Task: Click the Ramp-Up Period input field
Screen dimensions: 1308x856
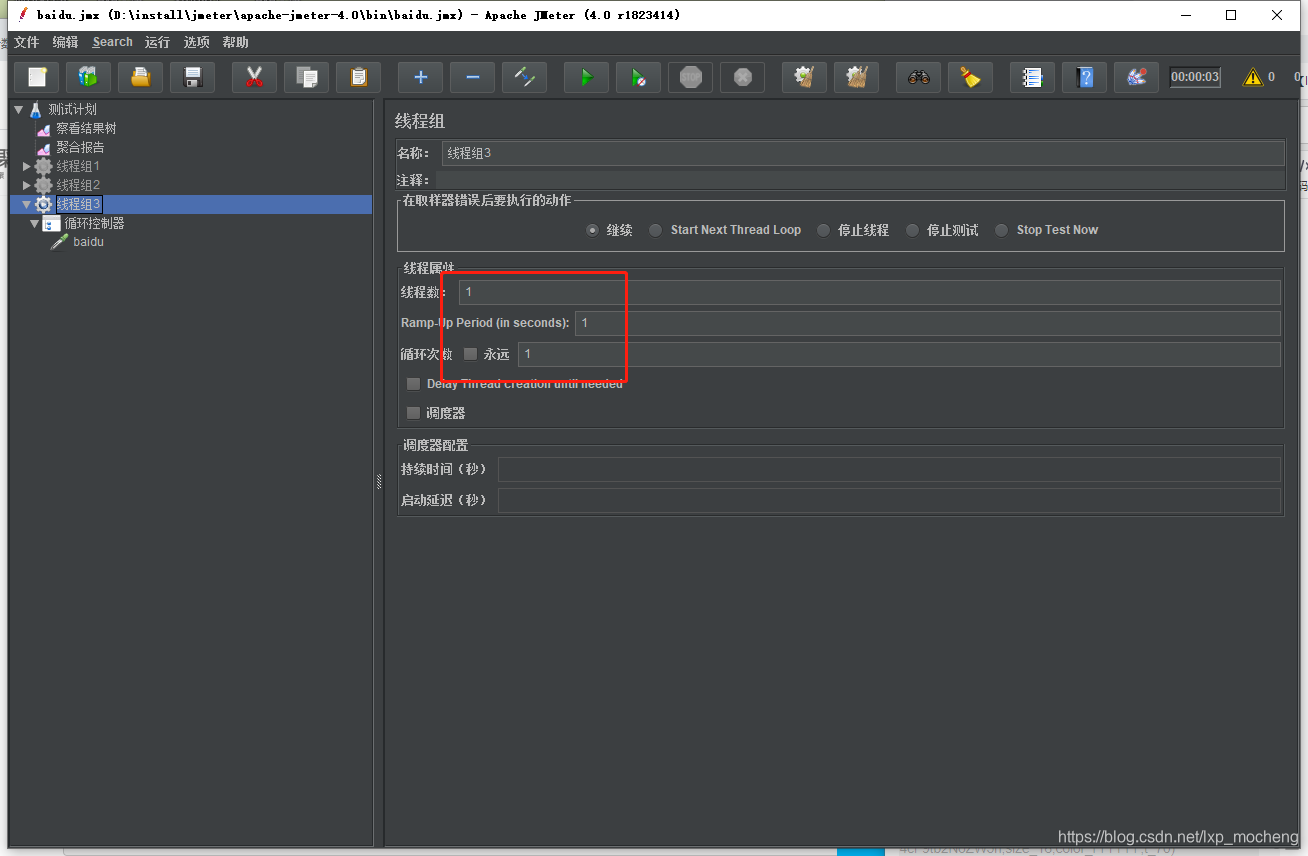Action: click(927, 323)
